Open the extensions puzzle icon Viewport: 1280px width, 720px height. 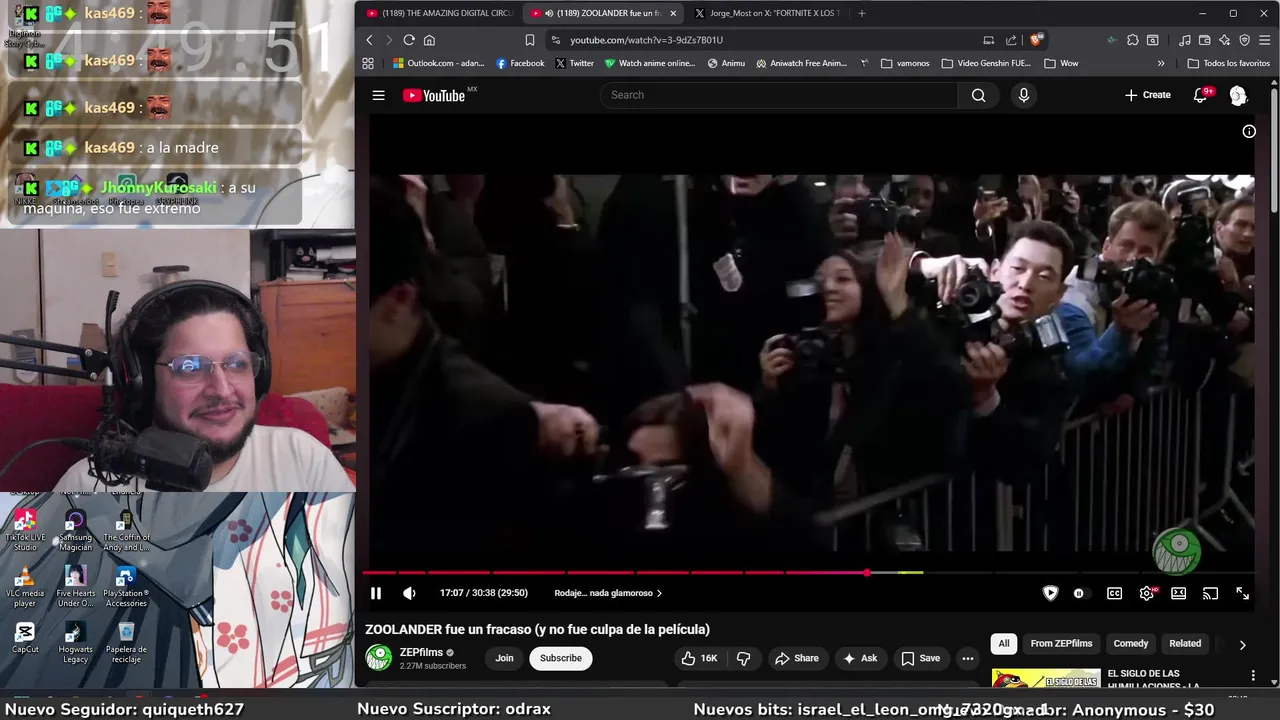(1132, 40)
